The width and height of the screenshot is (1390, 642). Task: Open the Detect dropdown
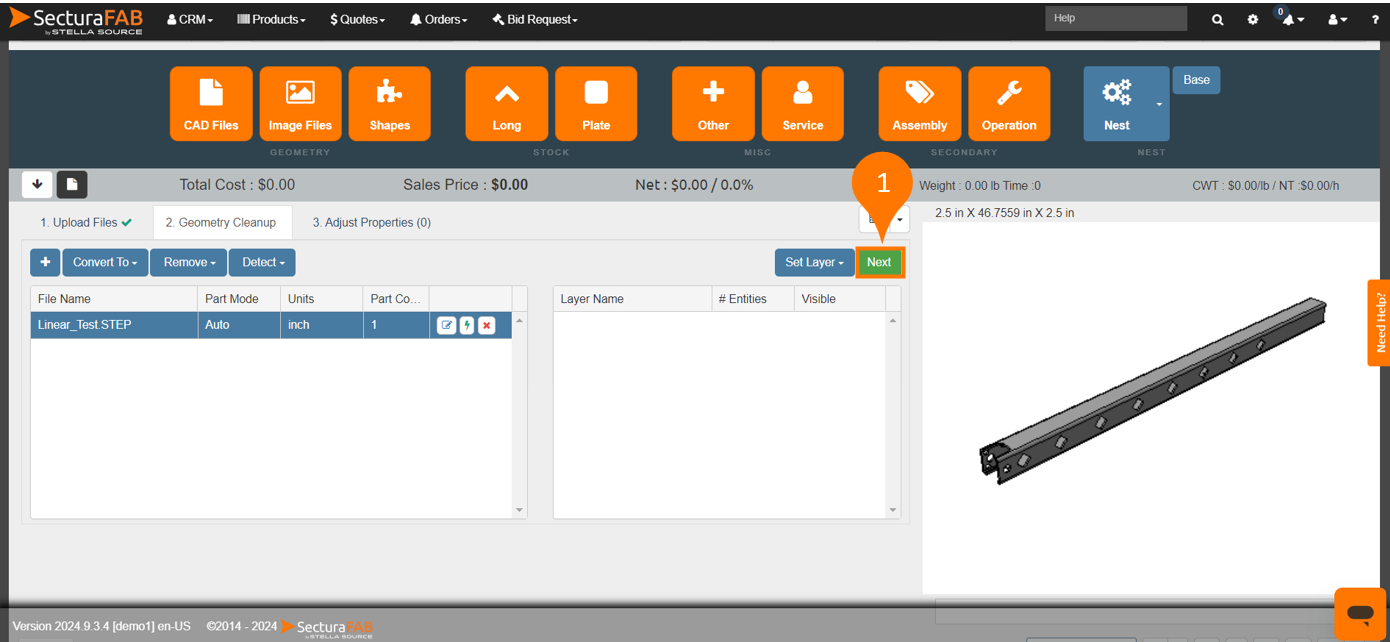click(x=262, y=262)
